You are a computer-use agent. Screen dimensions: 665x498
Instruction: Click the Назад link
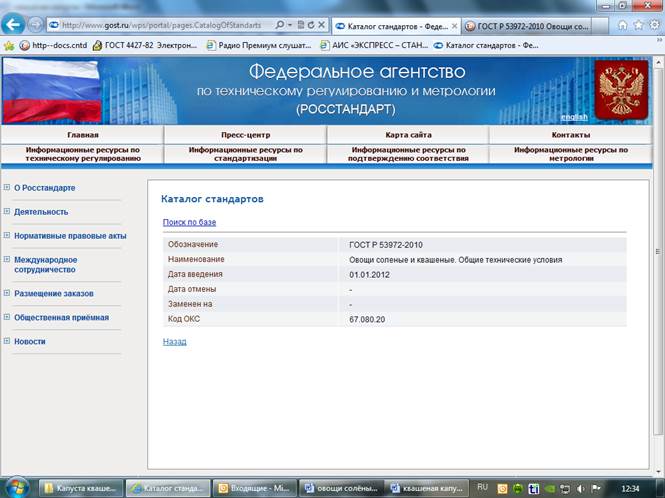(174, 342)
